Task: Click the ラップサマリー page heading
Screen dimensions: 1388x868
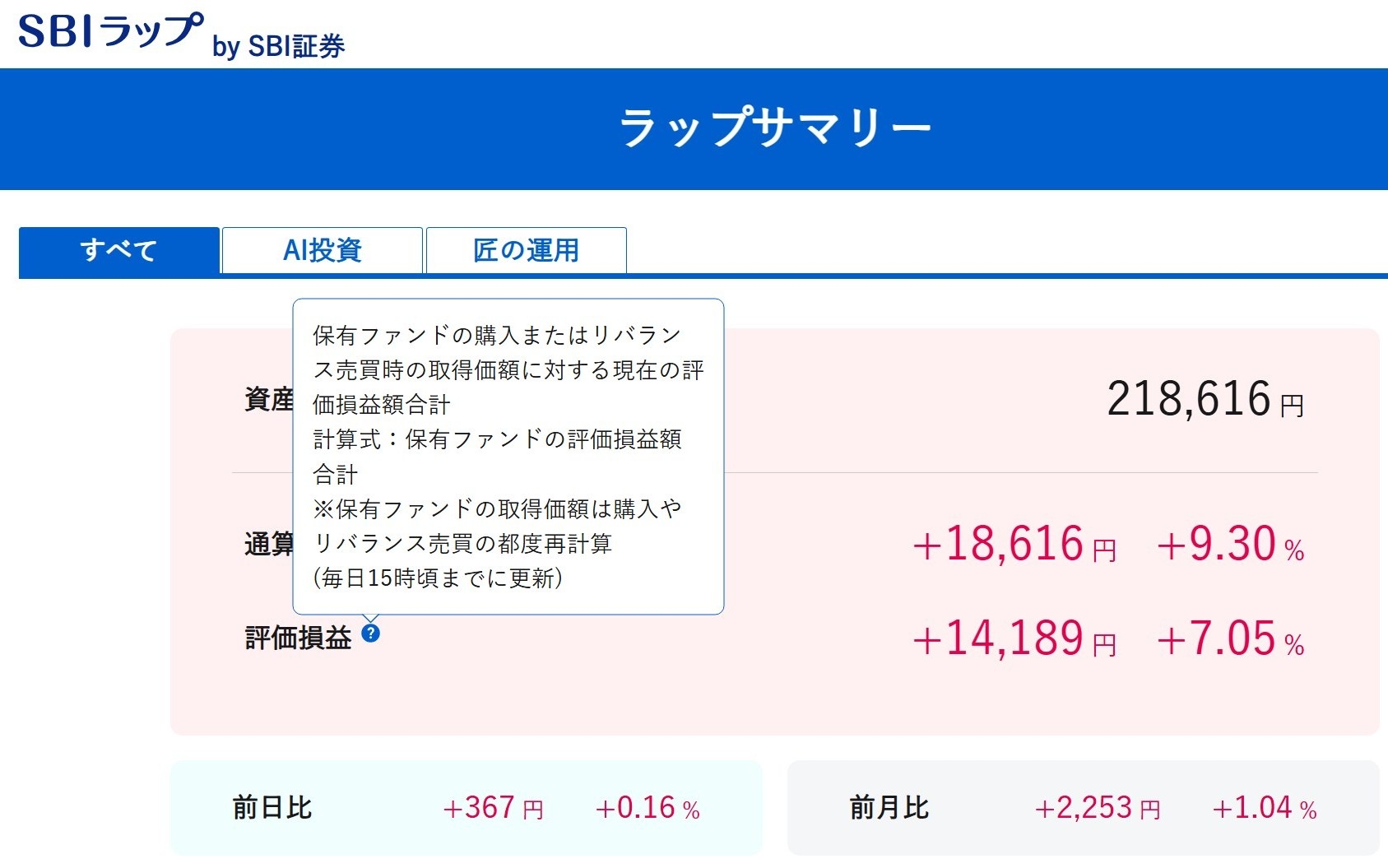Action: [775, 128]
